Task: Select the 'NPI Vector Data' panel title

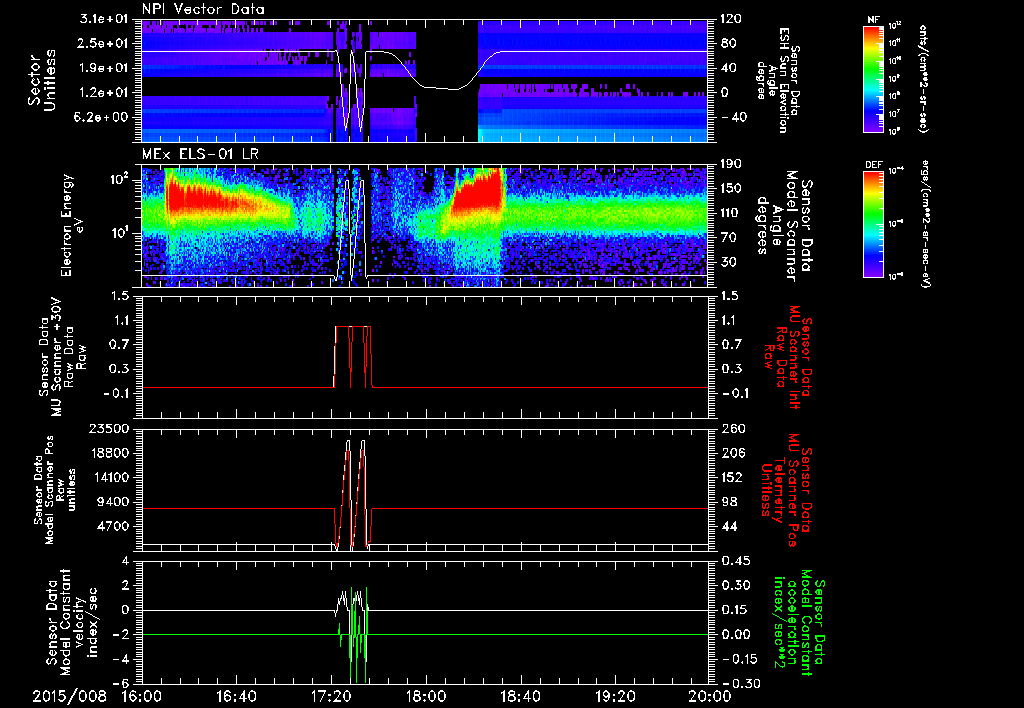Action: pos(204,9)
